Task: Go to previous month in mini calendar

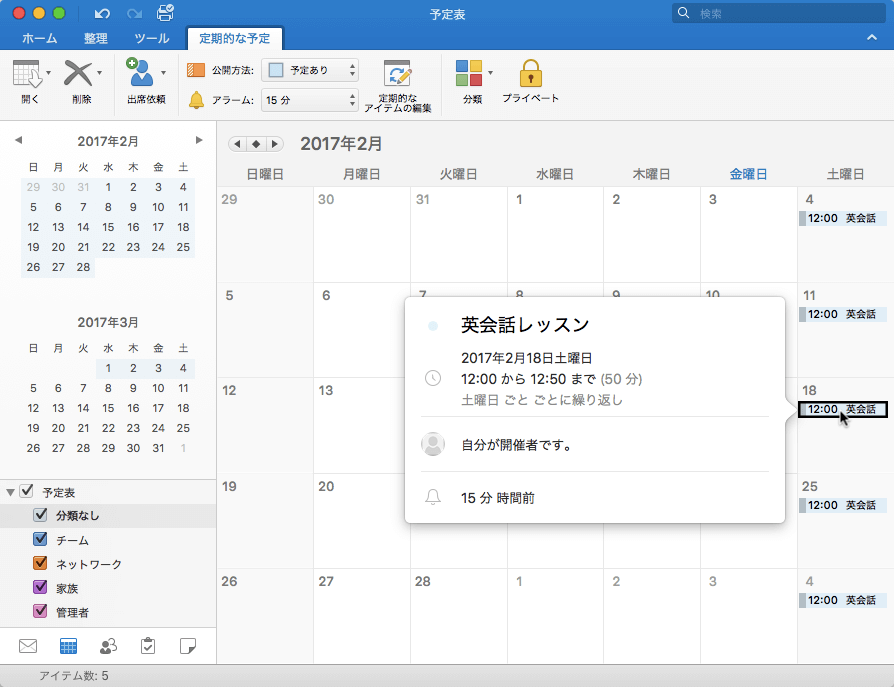Action: [18, 140]
